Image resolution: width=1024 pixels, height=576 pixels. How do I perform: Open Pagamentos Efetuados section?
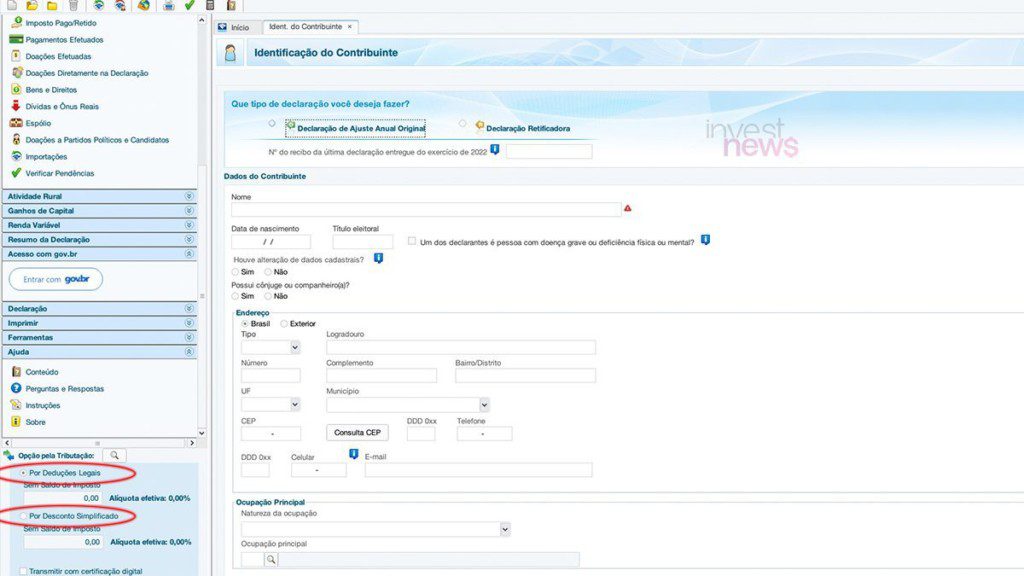64,40
